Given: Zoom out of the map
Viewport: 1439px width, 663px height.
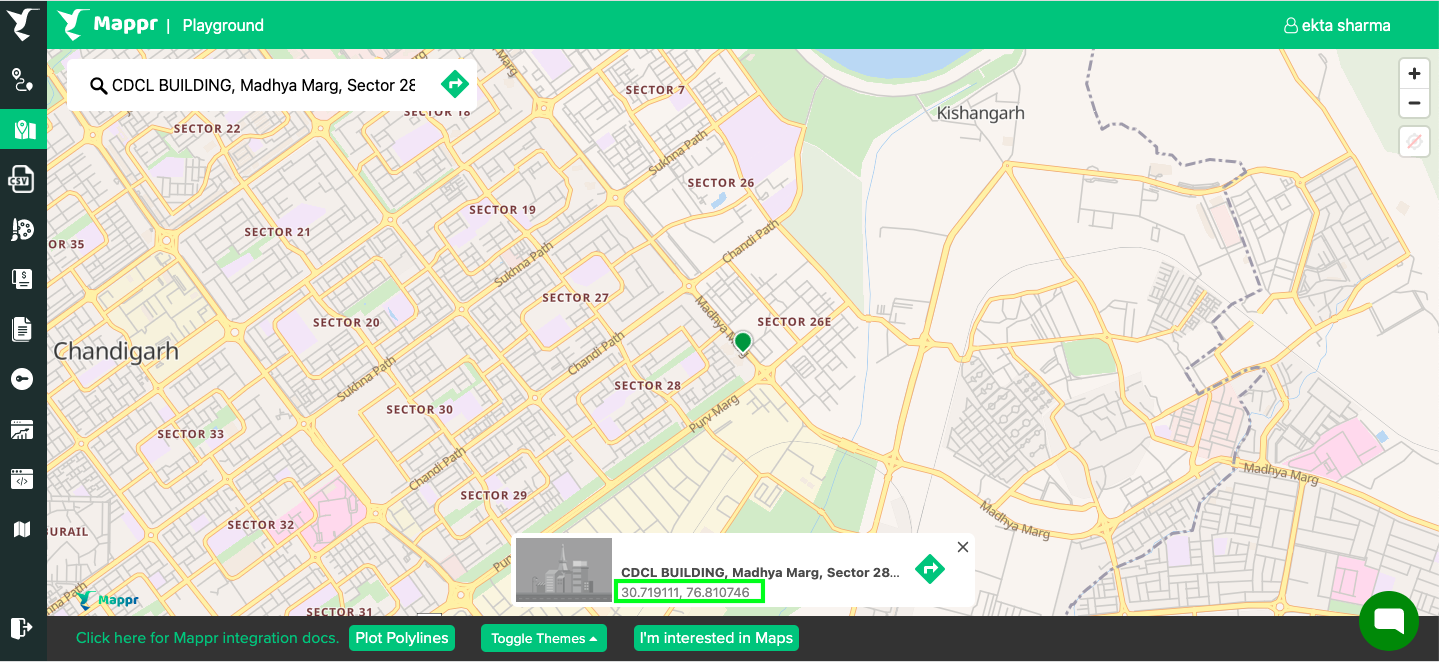Looking at the screenshot, I should coord(1413,103).
